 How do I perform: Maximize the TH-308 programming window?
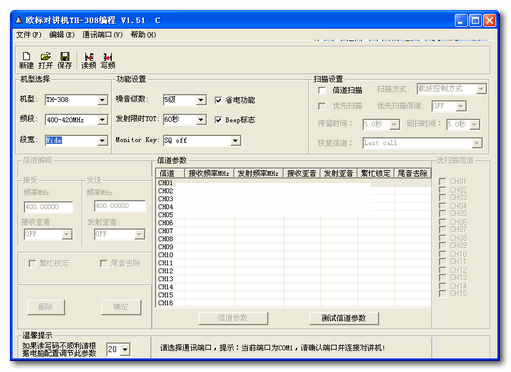coord(475,21)
